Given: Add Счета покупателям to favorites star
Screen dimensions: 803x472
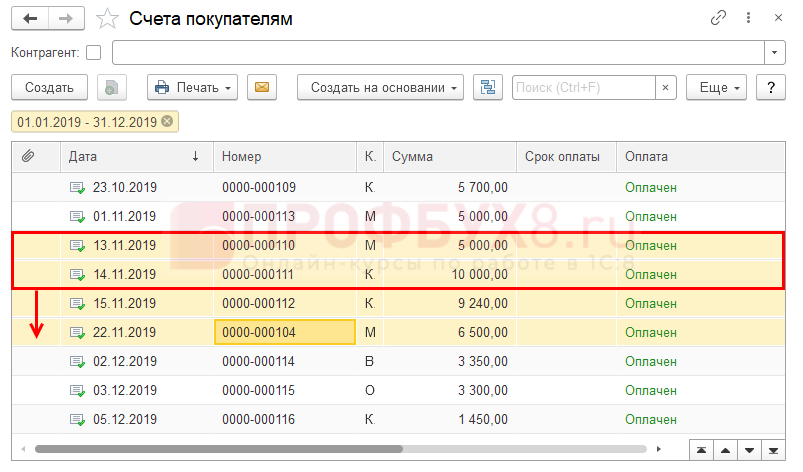Looking at the screenshot, I should pos(105,18).
